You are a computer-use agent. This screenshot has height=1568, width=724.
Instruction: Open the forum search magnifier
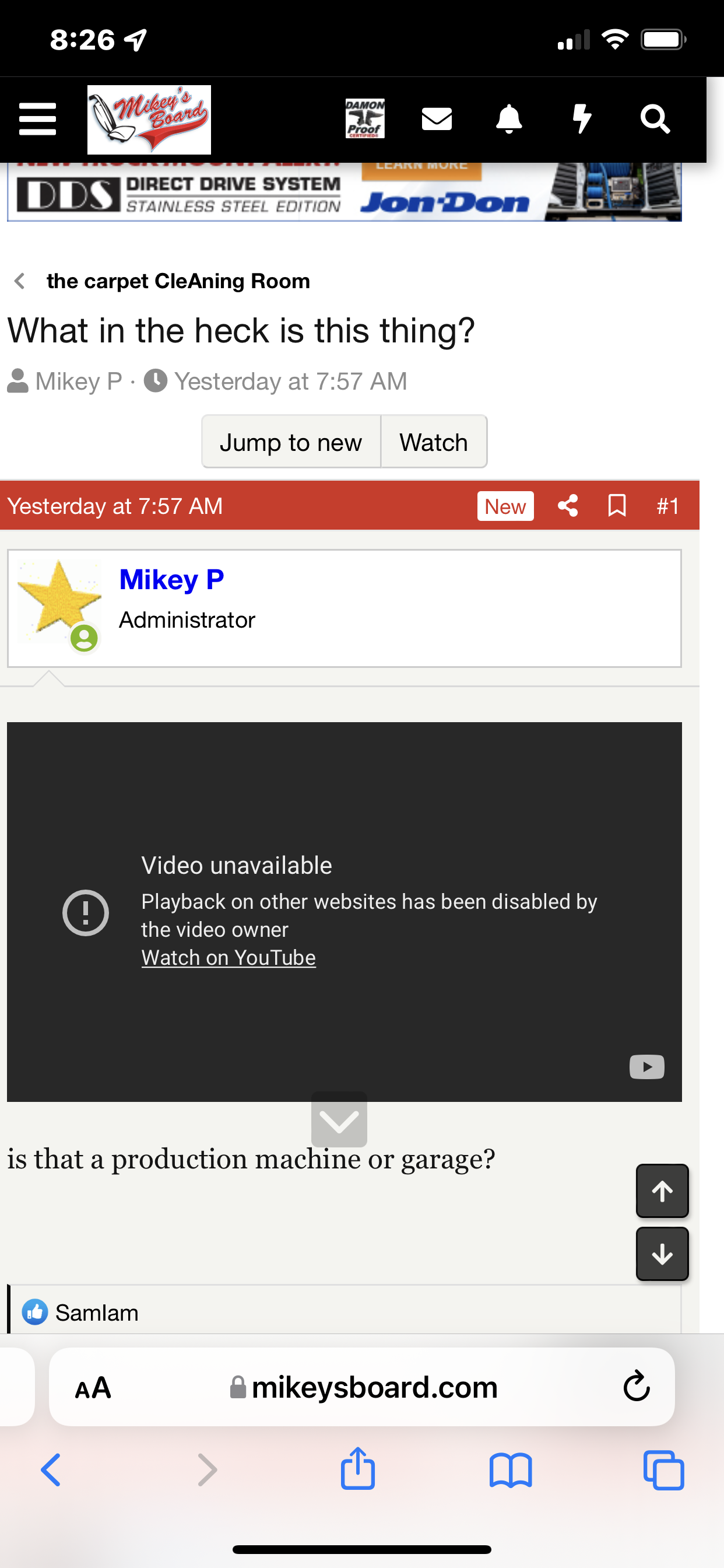[655, 118]
